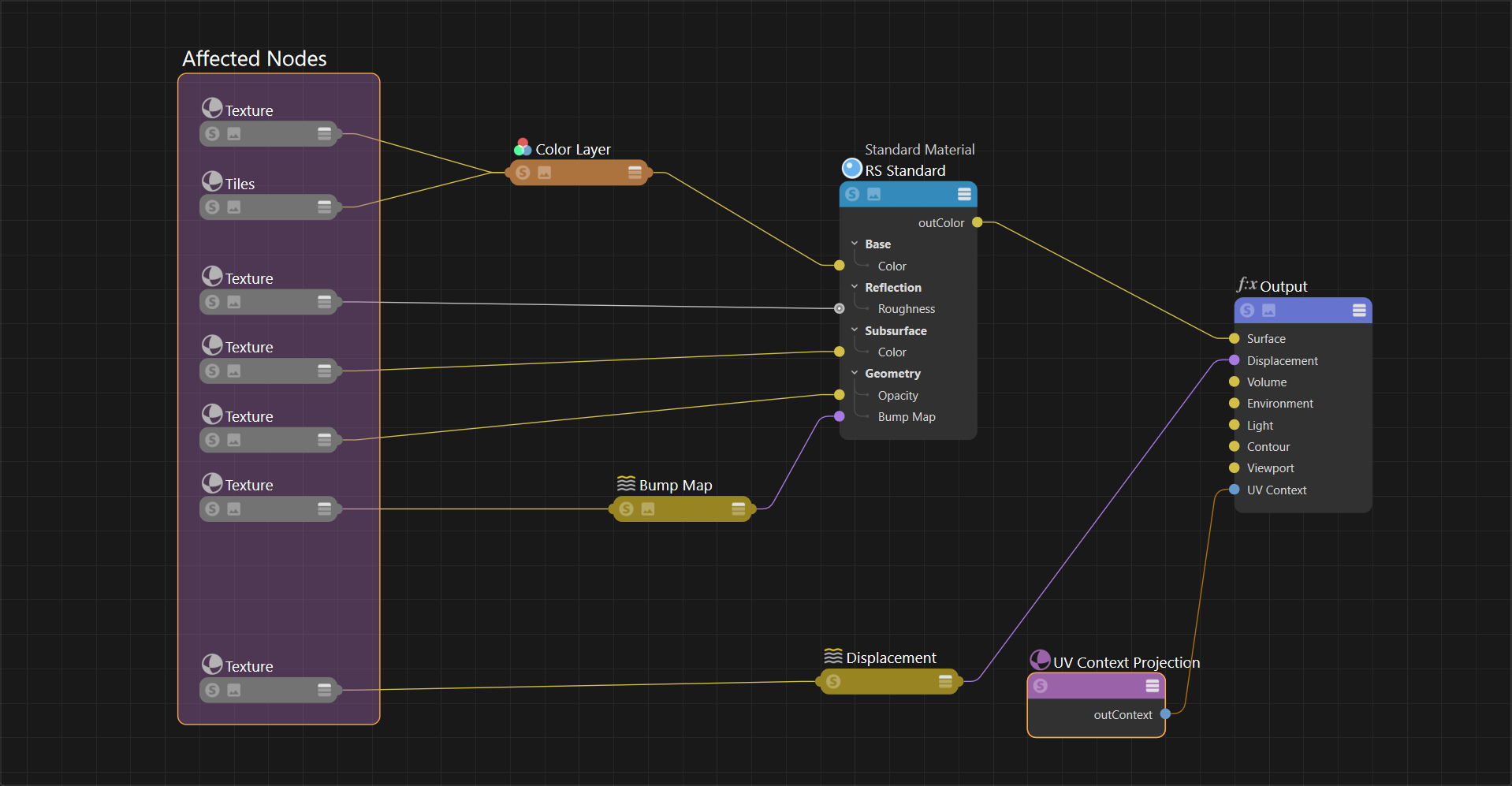Click the RGB circles icon beside Color Layer
Screen dimensions: 1512x786
click(x=522, y=147)
